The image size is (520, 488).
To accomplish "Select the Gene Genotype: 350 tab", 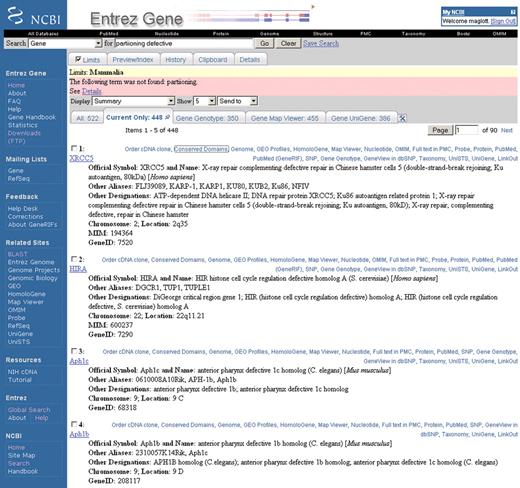I will (x=207, y=118).
